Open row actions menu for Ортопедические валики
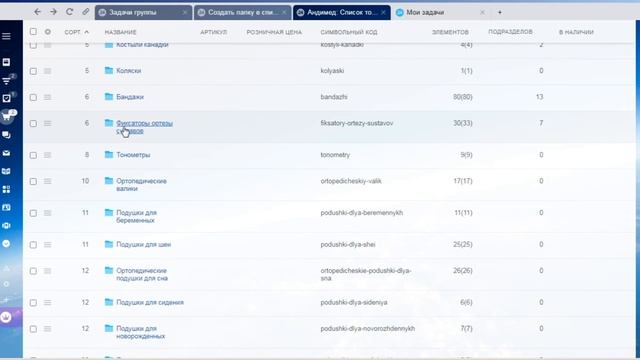 (48, 181)
